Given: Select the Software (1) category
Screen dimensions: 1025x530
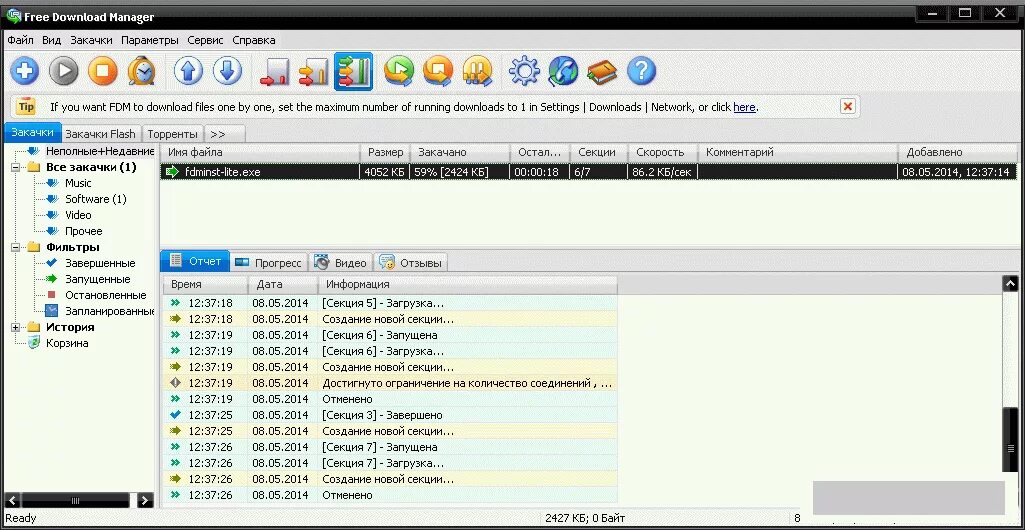Looking at the screenshot, I should pos(96,199).
